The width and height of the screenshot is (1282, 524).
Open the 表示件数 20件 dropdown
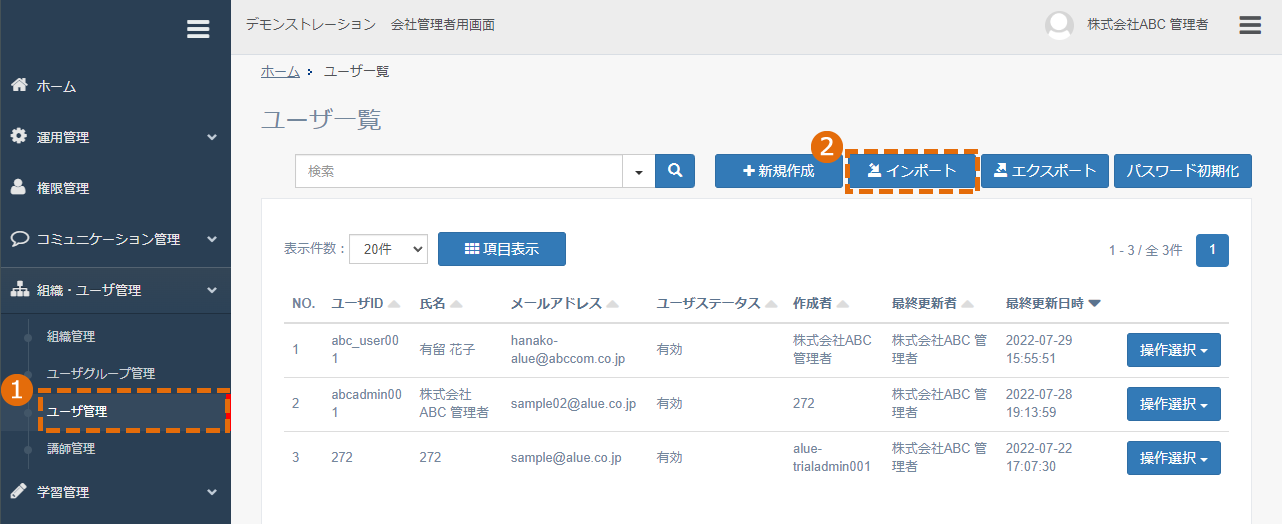[x=388, y=249]
